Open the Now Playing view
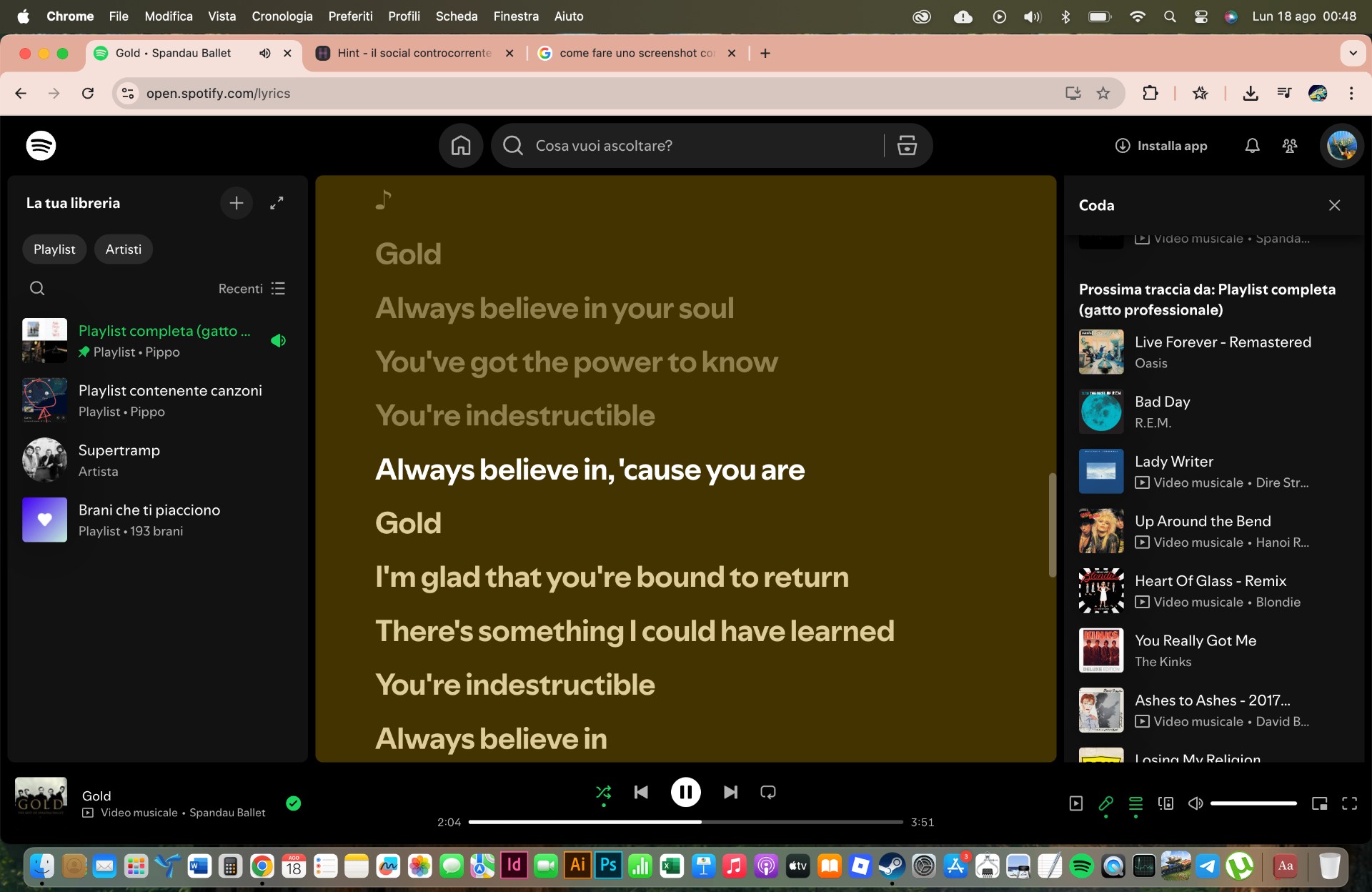Image resolution: width=1372 pixels, height=892 pixels. [1075, 803]
